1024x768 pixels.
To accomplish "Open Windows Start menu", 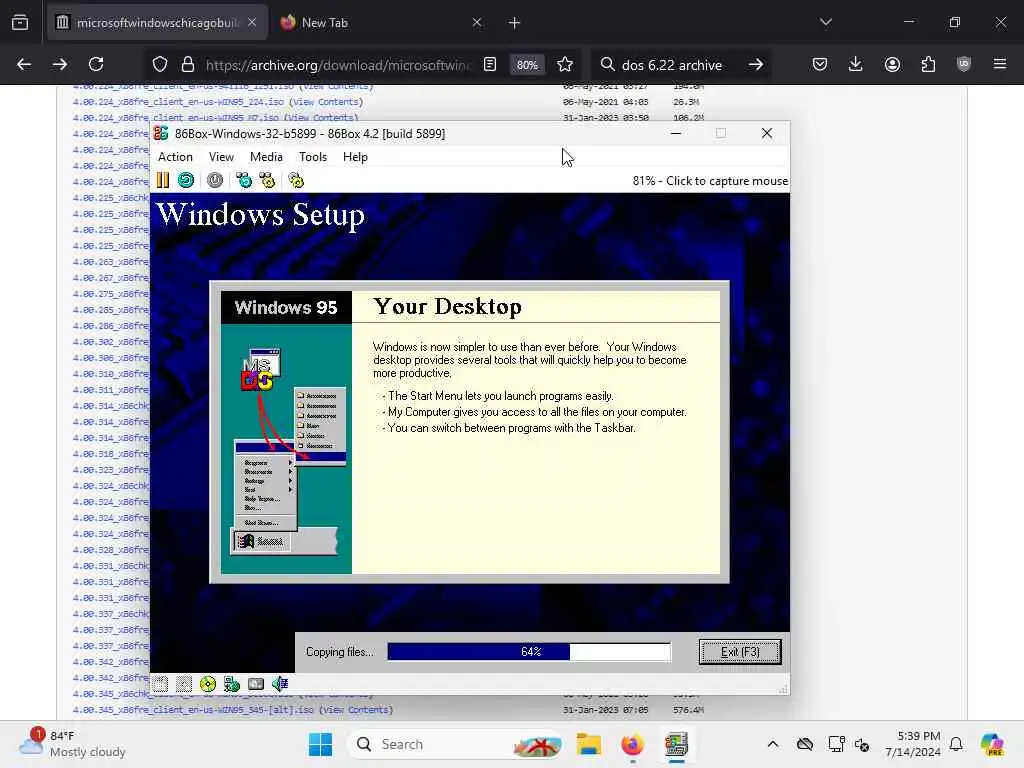I will 320,744.
